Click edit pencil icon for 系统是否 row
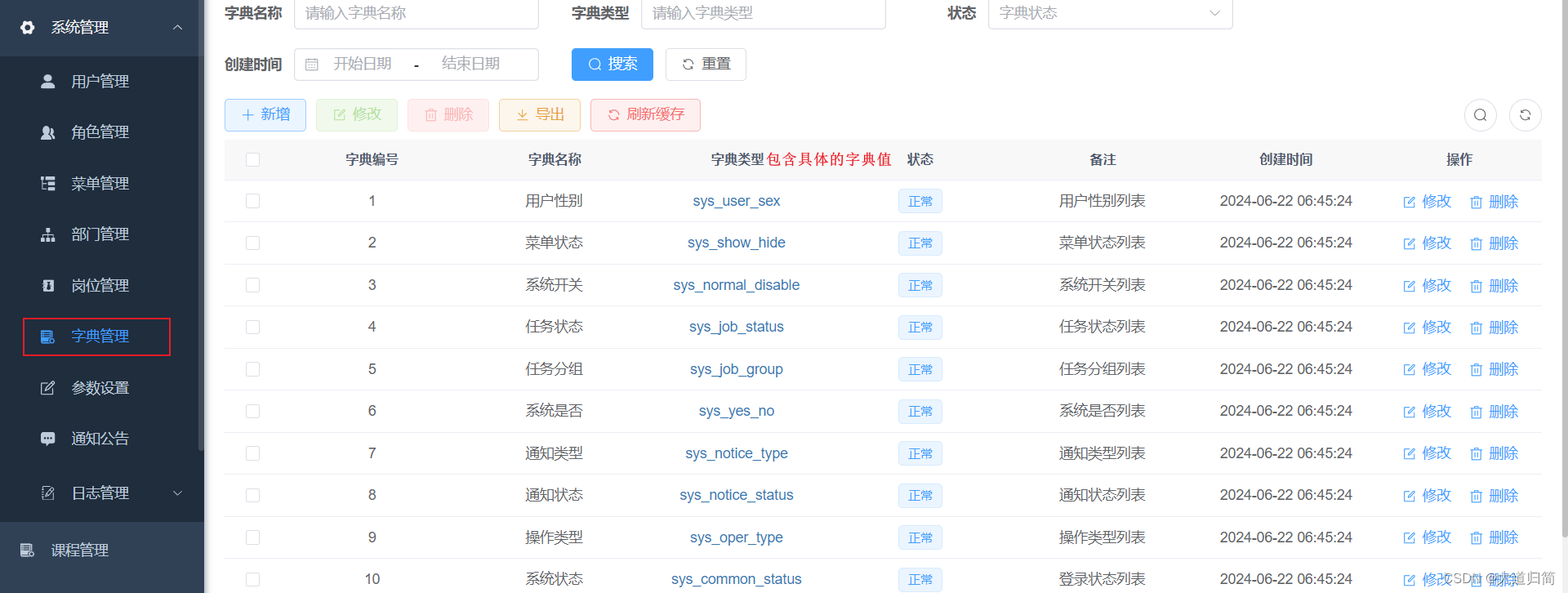Screen dimensions: 1568x593 [x=1410, y=412]
